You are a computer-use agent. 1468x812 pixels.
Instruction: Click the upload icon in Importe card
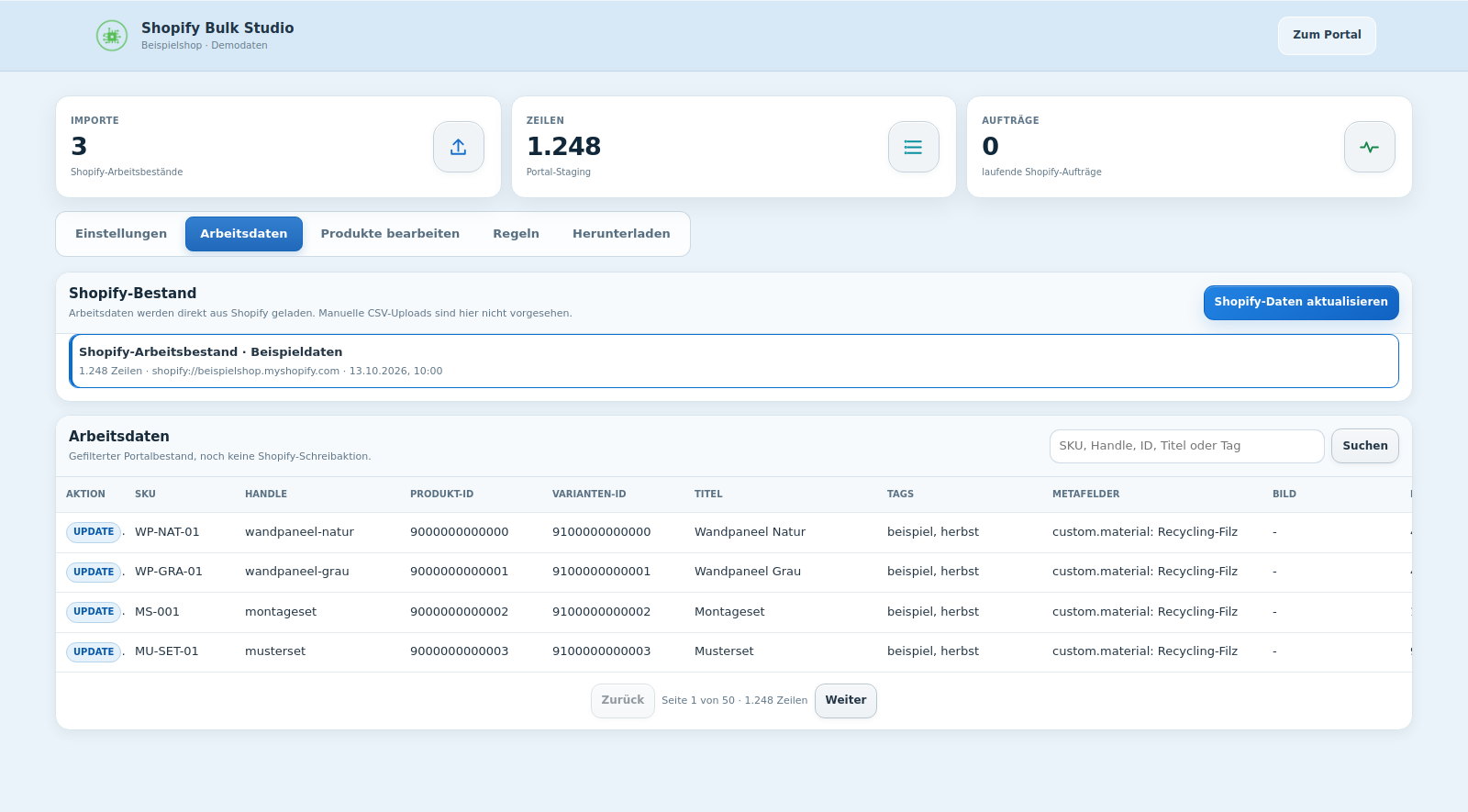click(x=459, y=147)
